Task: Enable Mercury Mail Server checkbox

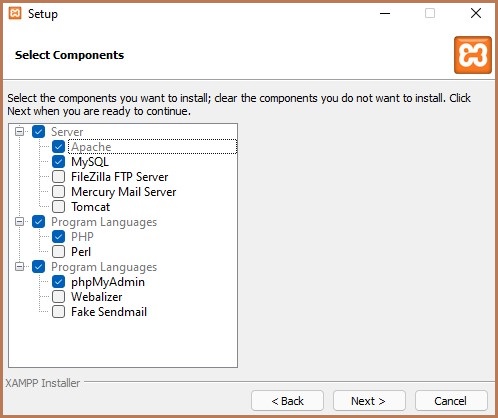Action: [x=58, y=192]
